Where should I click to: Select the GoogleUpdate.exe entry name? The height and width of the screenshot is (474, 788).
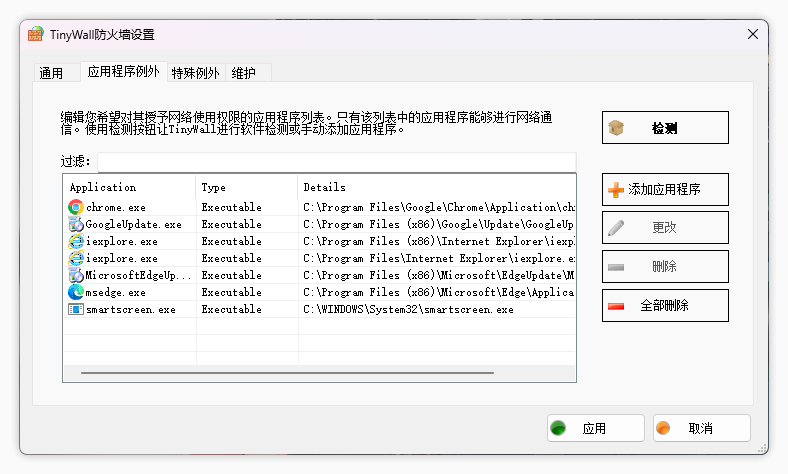point(133,225)
